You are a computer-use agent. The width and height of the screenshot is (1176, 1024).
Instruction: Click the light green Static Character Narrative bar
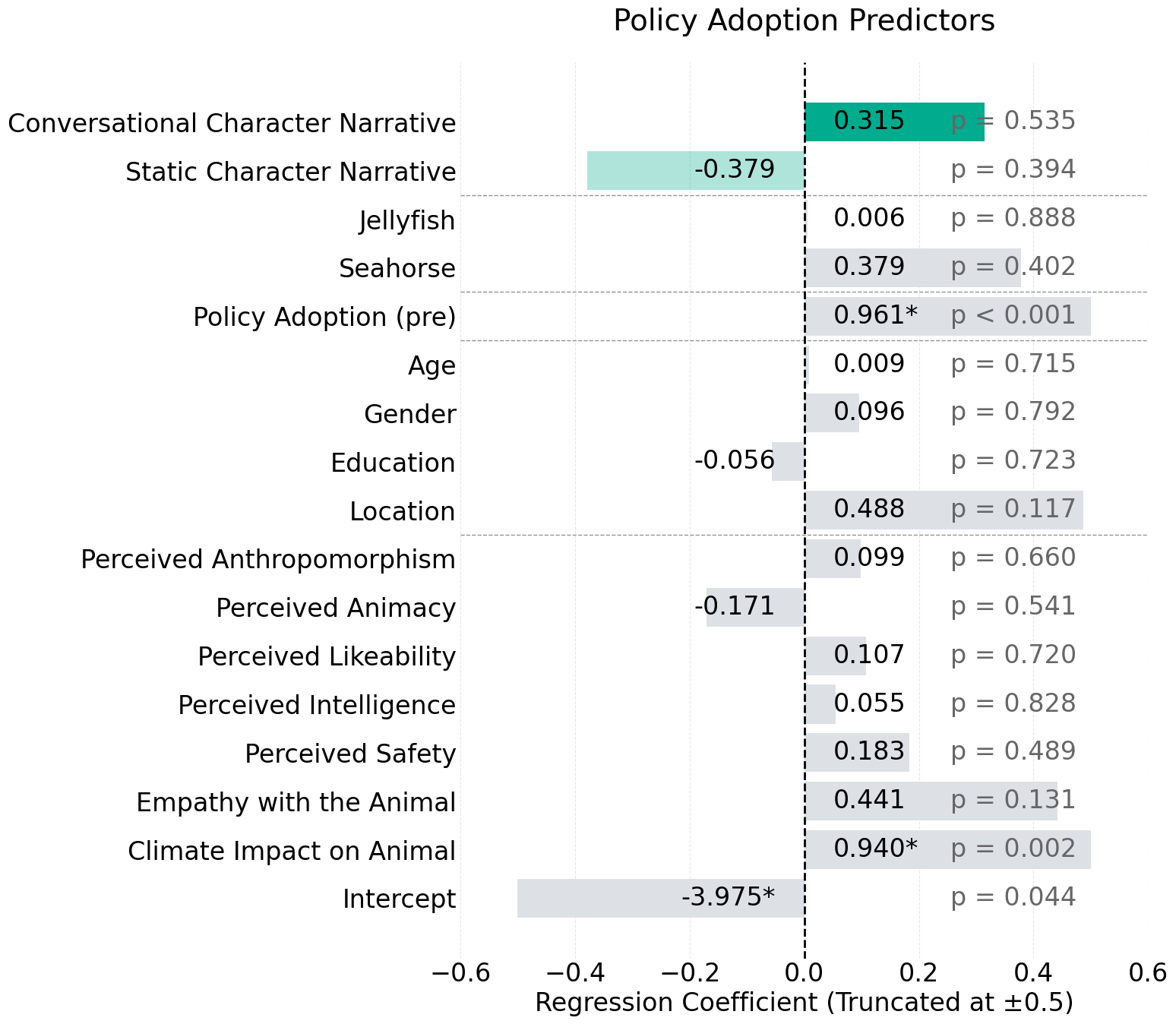638,170
